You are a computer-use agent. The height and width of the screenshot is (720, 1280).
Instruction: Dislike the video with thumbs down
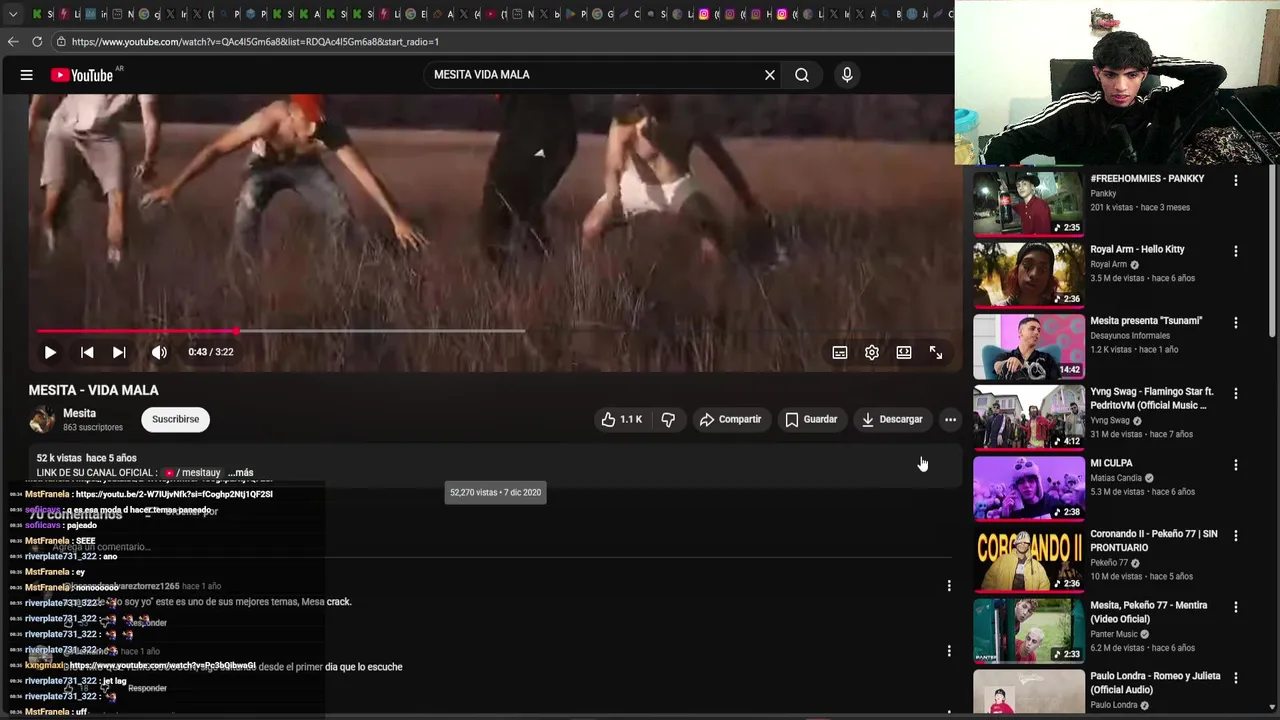pyautogui.click(x=668, y=419)
